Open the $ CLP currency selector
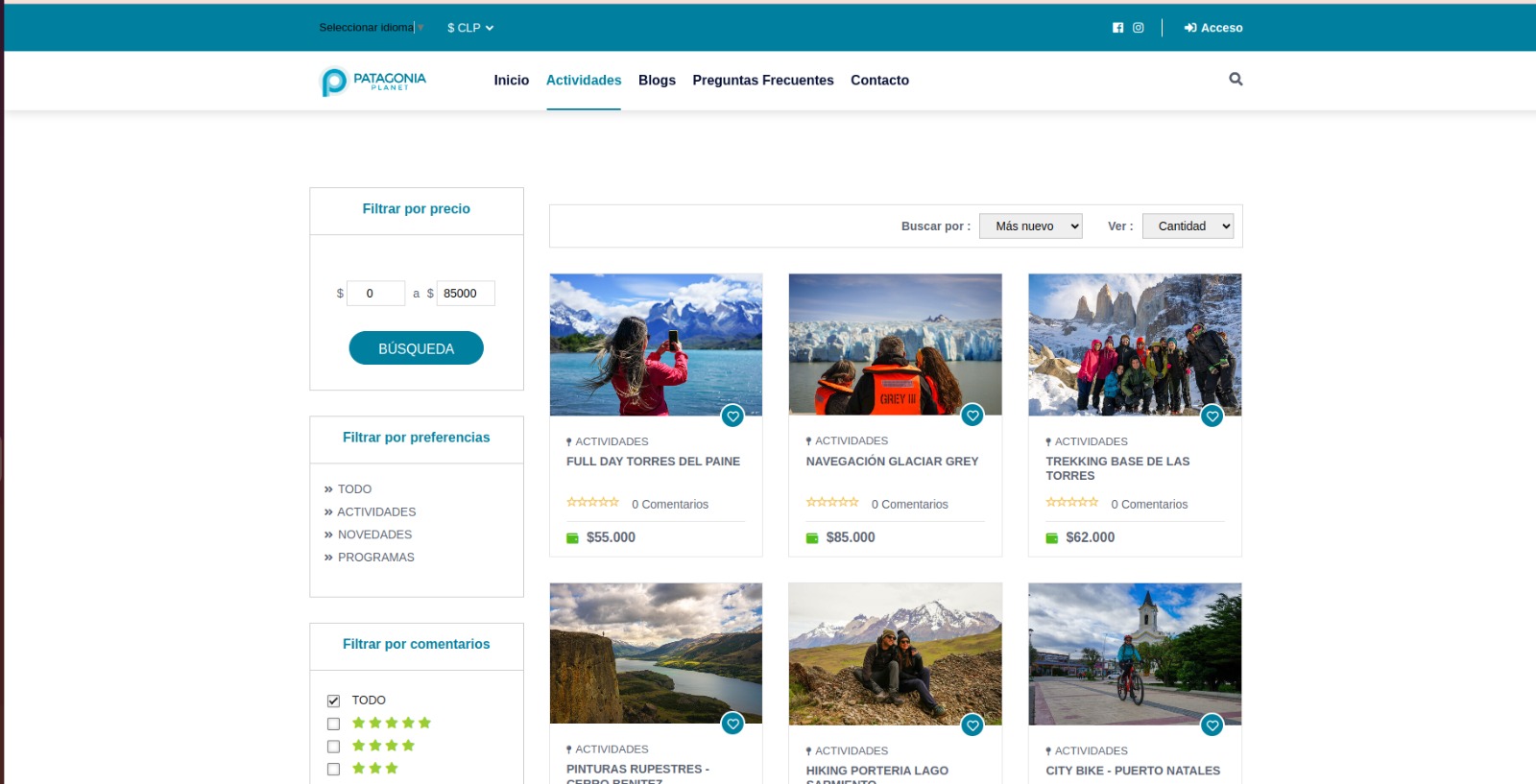Viewport: 1536px width, 784px height. click(x=469, y=28)
